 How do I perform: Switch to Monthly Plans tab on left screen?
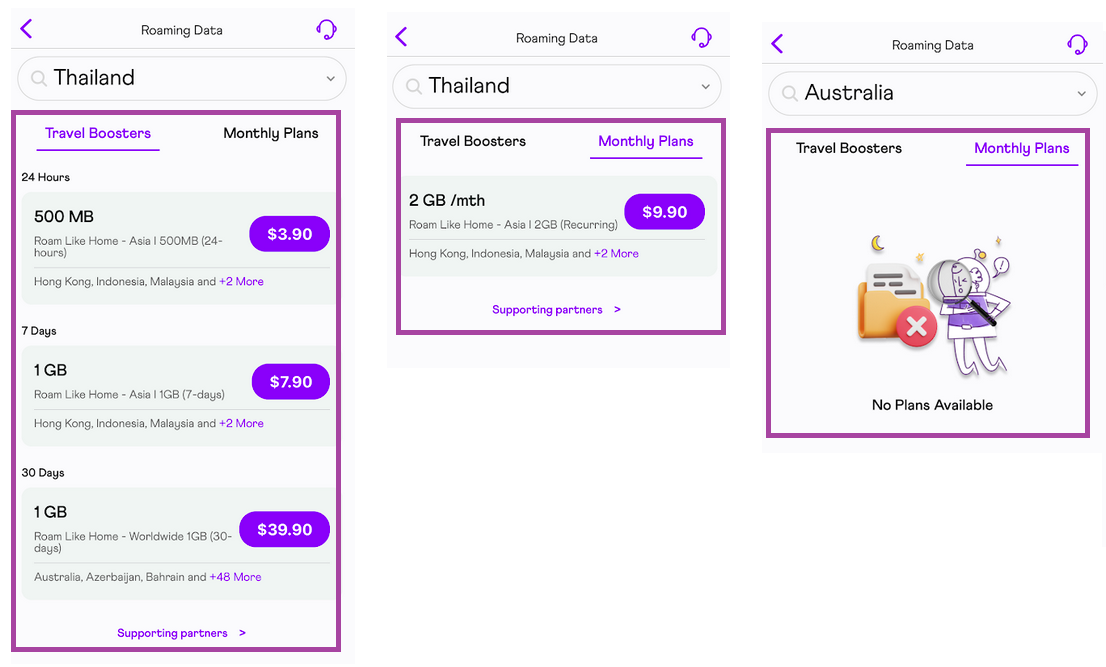pos(271,133)
